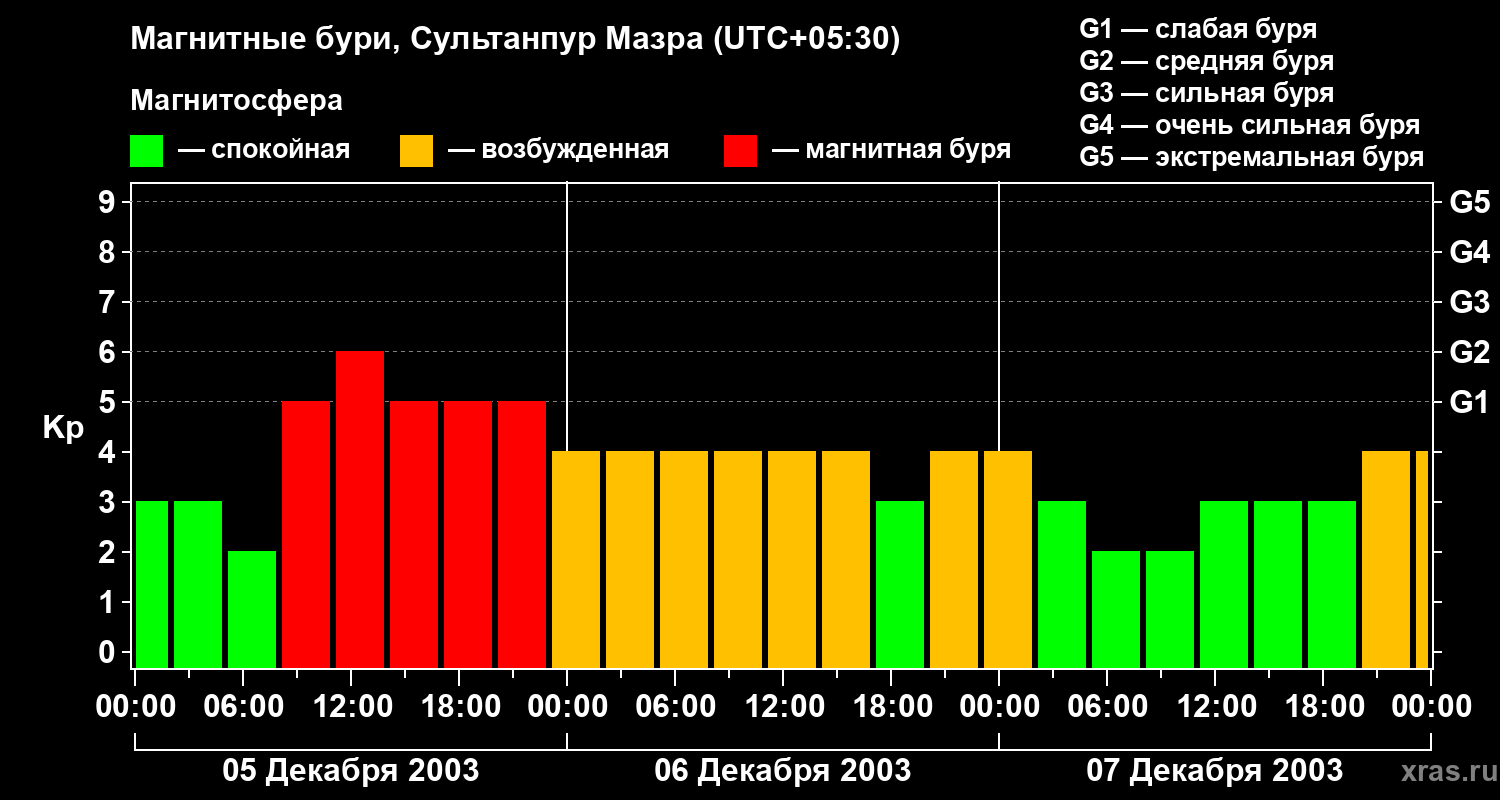Screen dimensions: 1500x800
Task: Click the 'G1' label on the right axis
Action: [x=1469, y=402]
